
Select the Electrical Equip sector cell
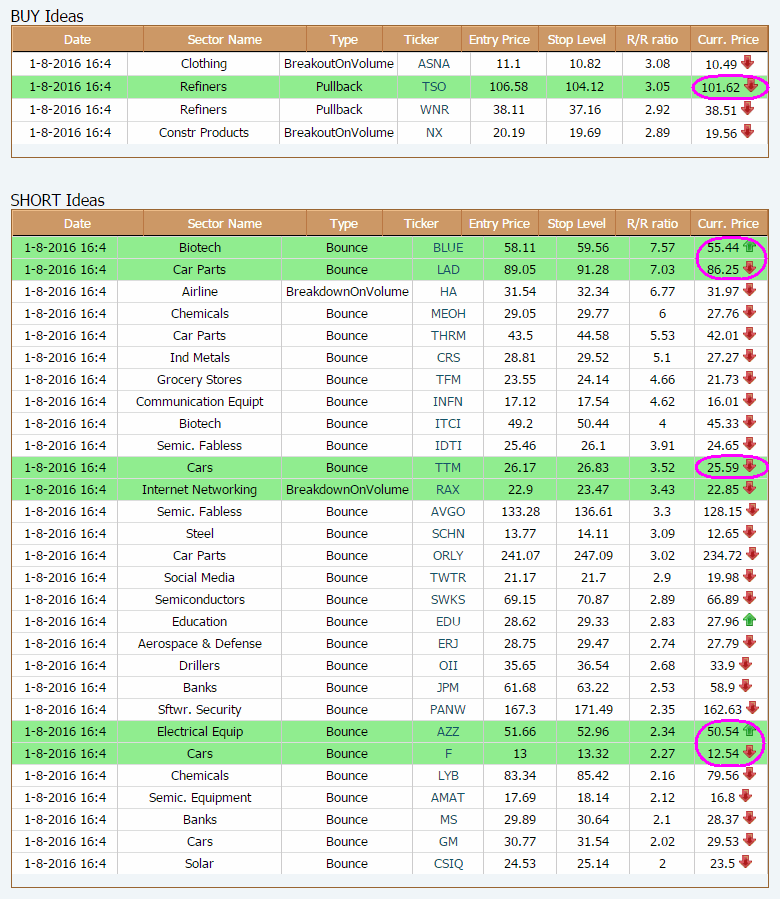[x=200, y=732]
